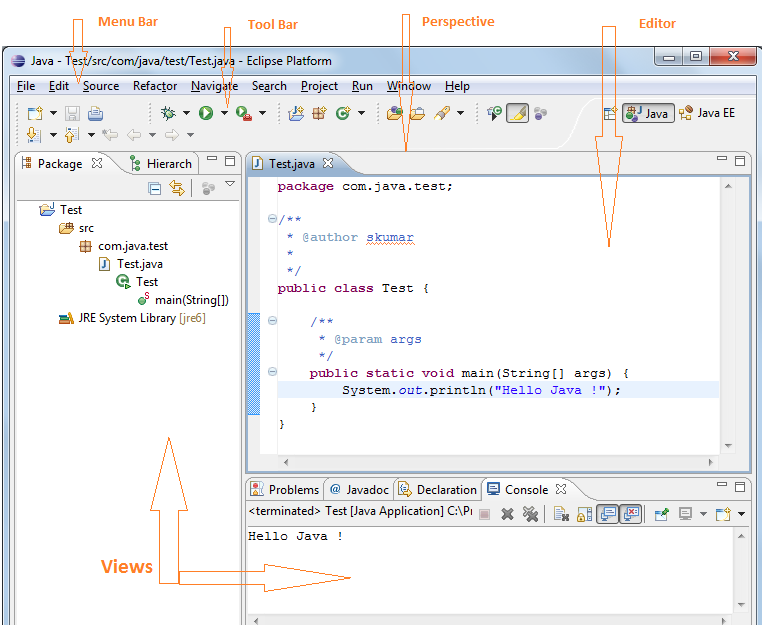Click Remove Launch in Console toolbar
This screenshot has width=762, height=625.
pyautogui.click(x=507, y=514)
